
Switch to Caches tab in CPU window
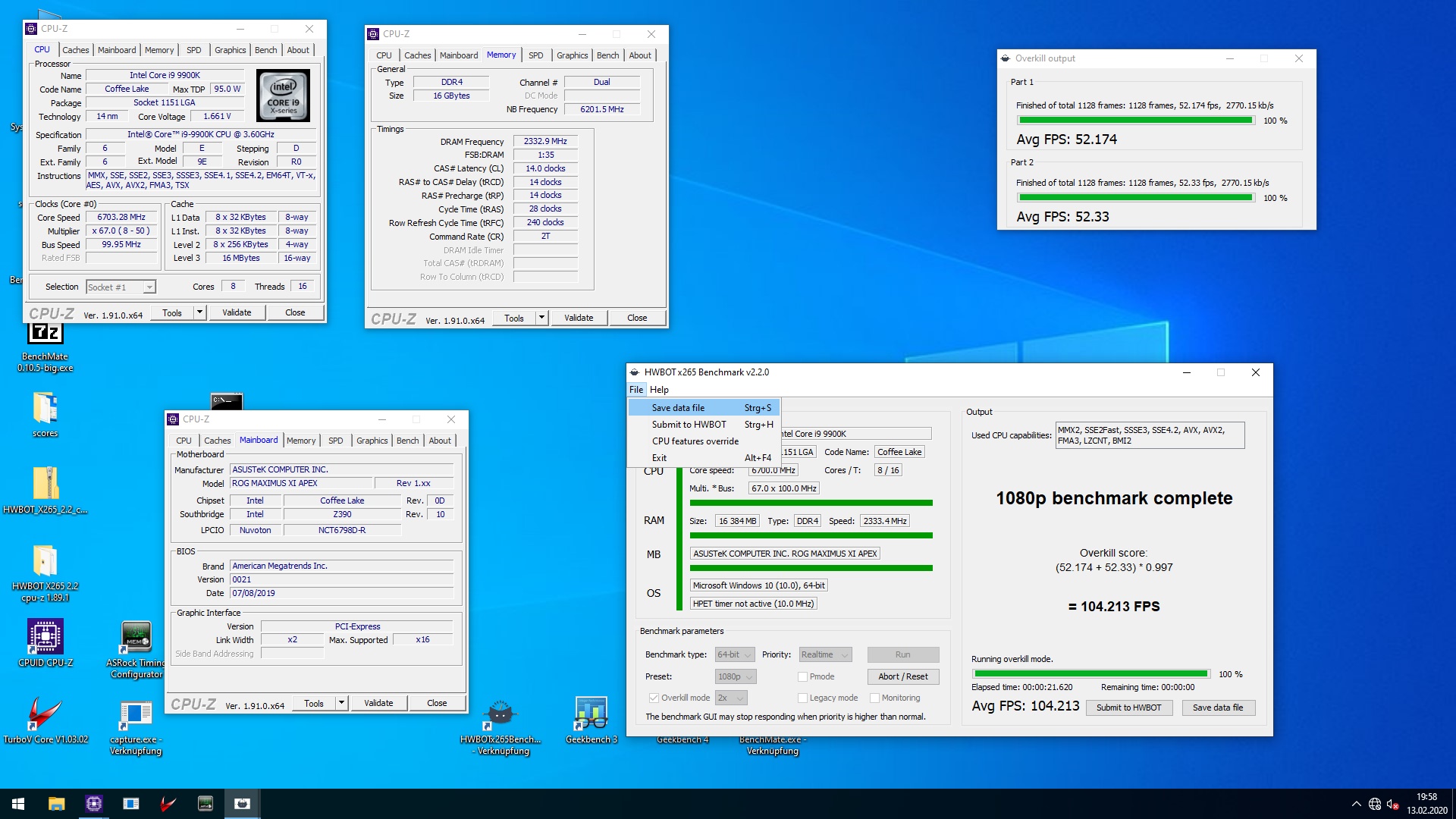tap(75, 50)
